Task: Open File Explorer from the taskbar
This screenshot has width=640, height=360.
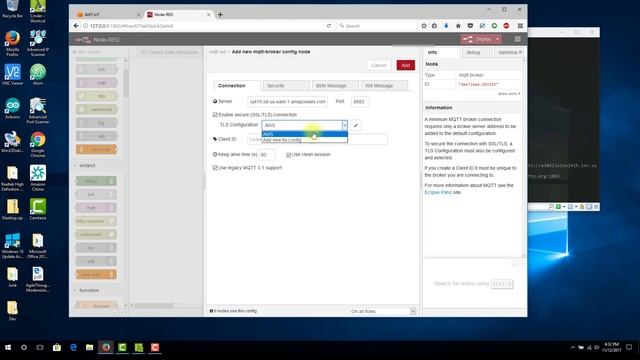Action: tap(89, 347)
